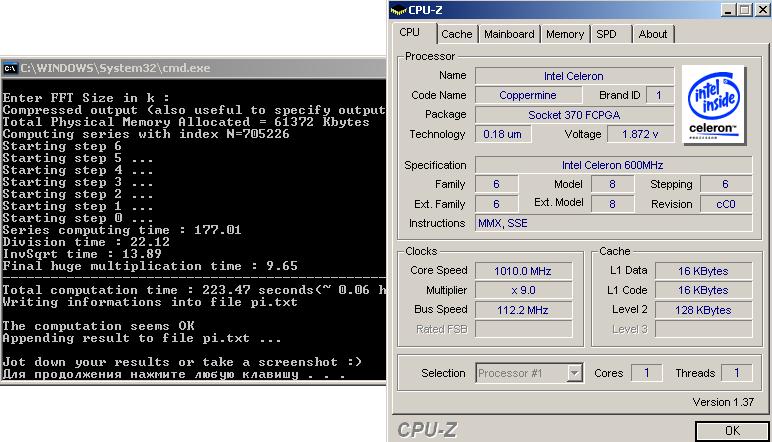Click the x 9.0 multiplier value
The height and width of the screenshot is (442, 772).
click(x=523, y=290)
